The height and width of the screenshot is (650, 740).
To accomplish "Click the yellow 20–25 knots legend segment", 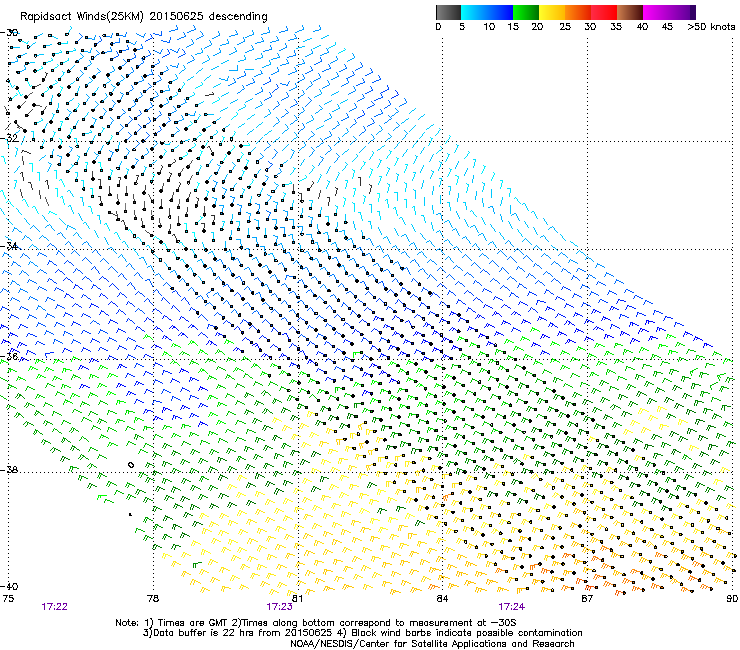I will 552,12.
